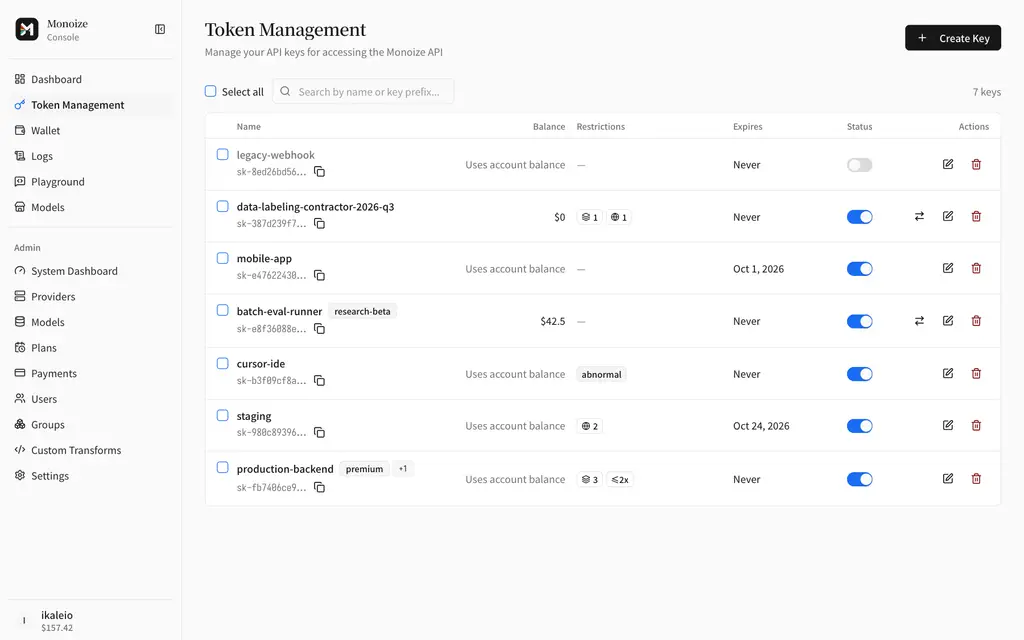Open Dashboard in the sidebar
This screenshot has width=1024, height=640.
click(x=90, y=79)
